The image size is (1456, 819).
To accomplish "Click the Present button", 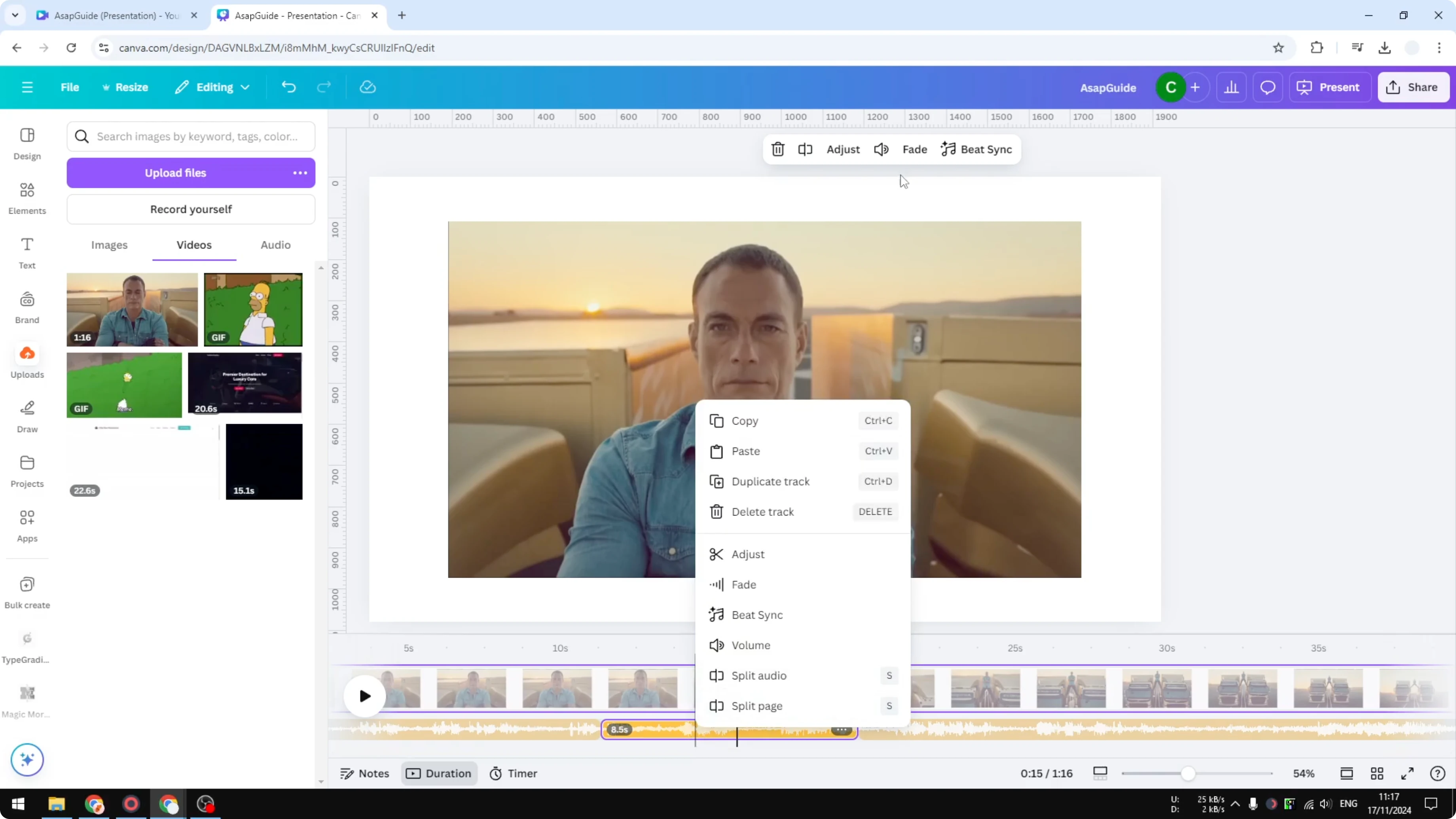I will pos(1330,87).
